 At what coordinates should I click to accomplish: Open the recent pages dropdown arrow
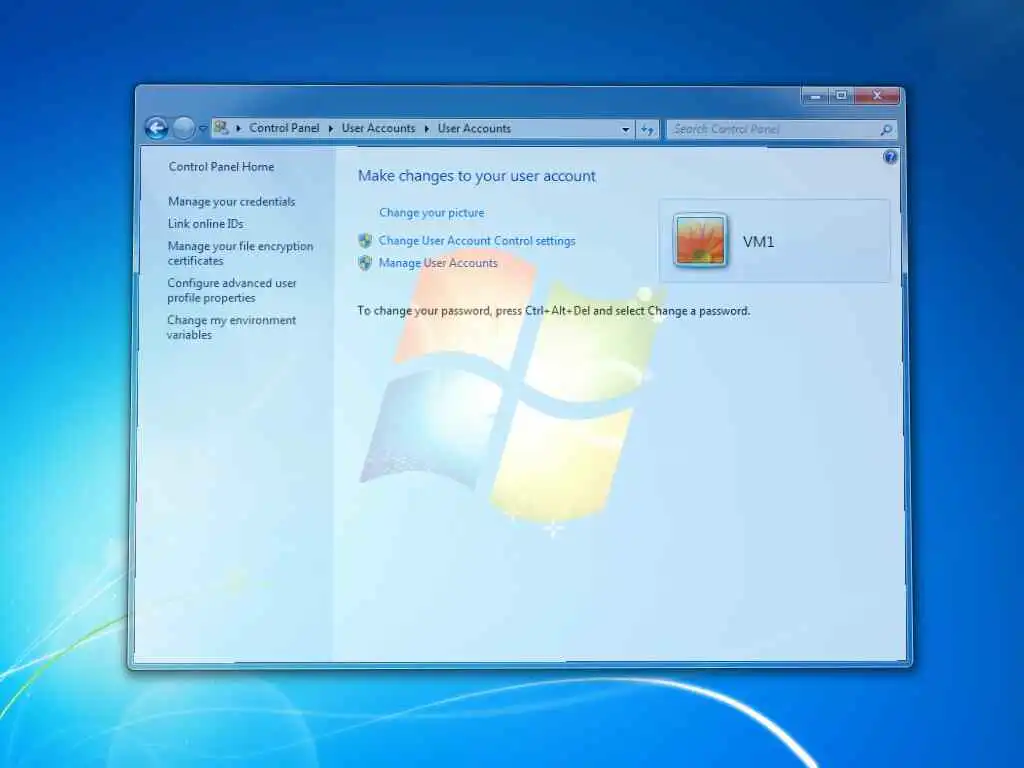pos(202,129)
